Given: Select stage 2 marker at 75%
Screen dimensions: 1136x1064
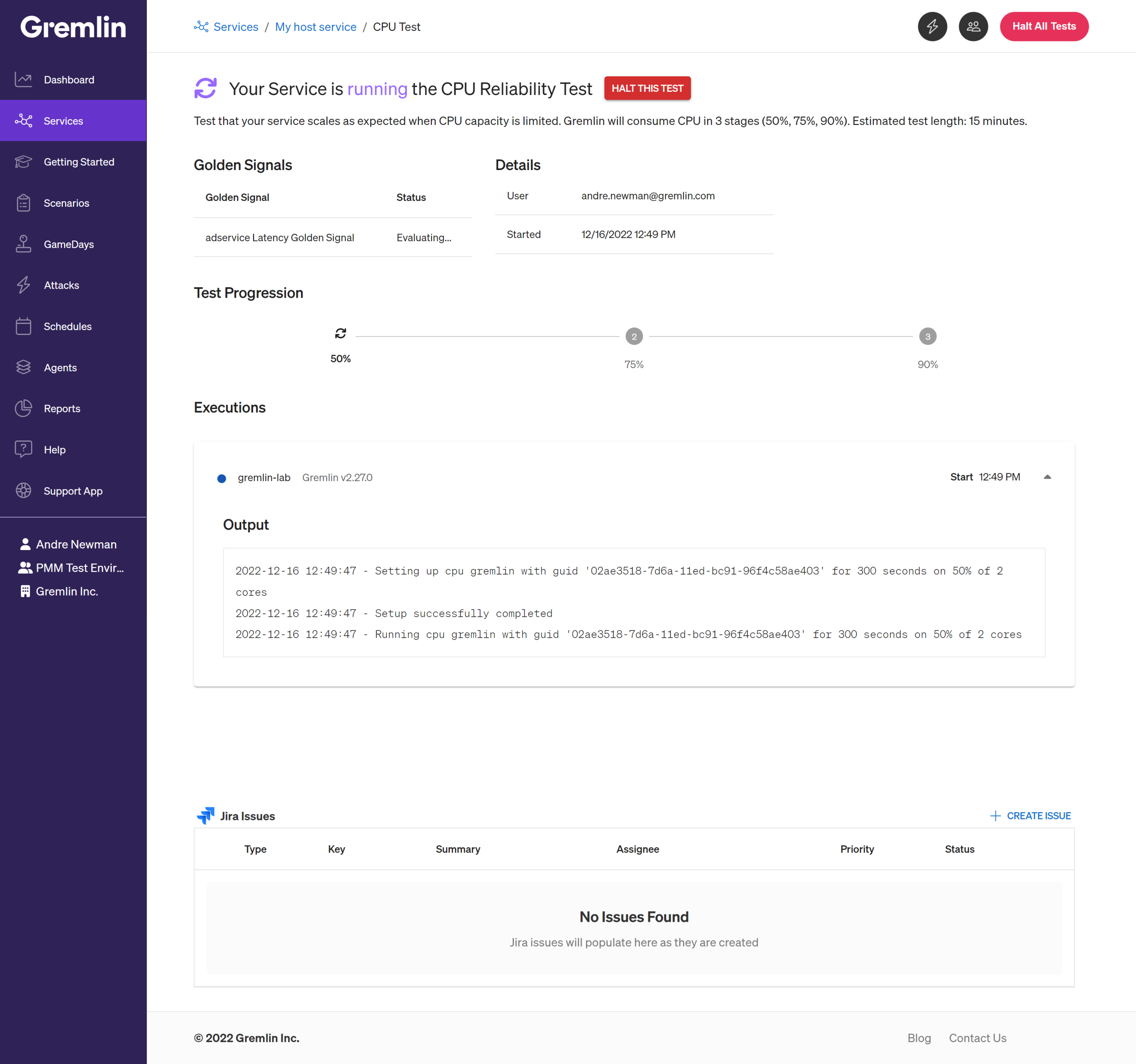Looking at the screenshot, I should pyautogui.click(x=634, y=337).
